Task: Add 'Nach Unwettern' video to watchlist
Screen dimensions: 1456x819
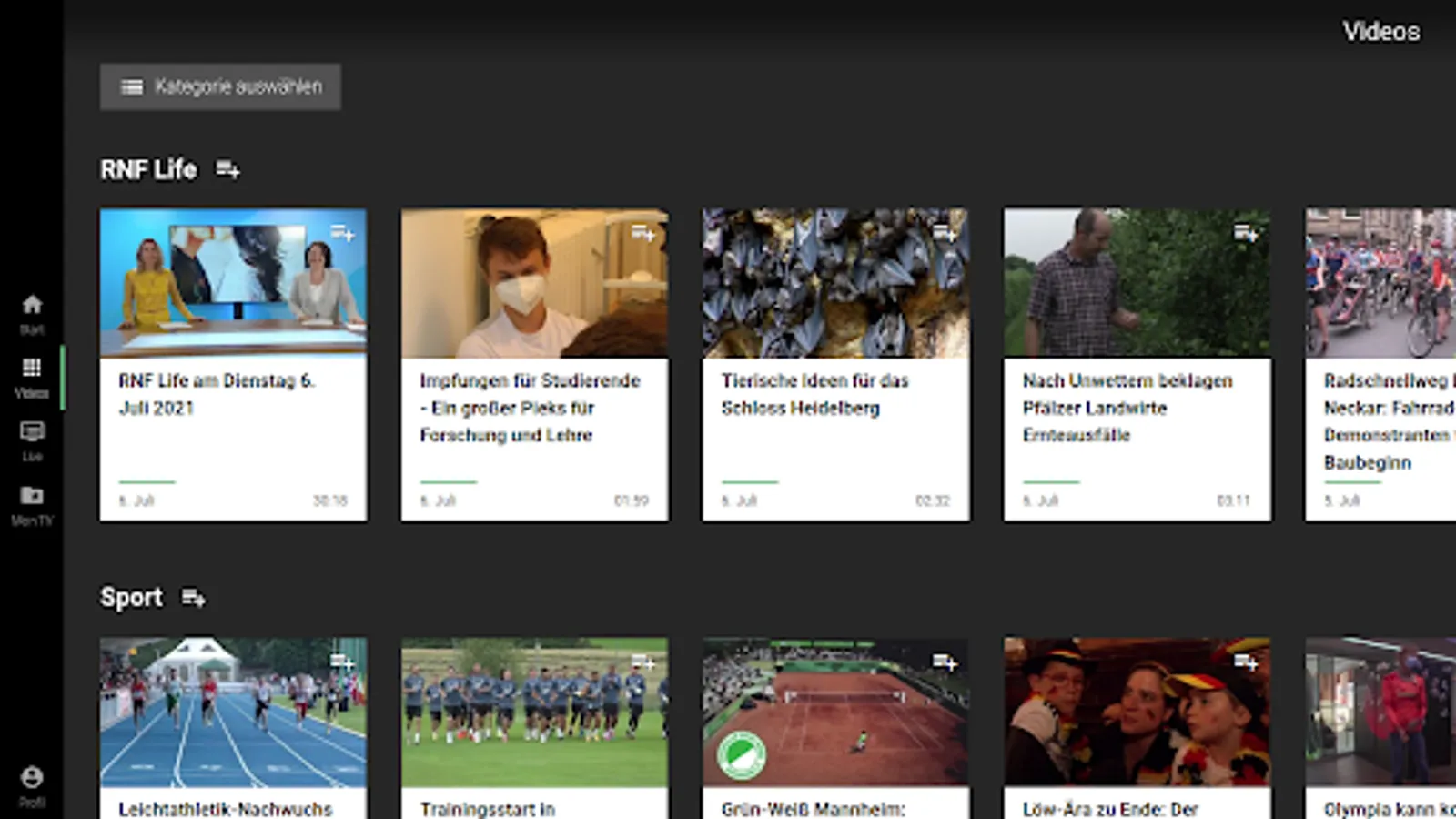Action: [1246, 233]
